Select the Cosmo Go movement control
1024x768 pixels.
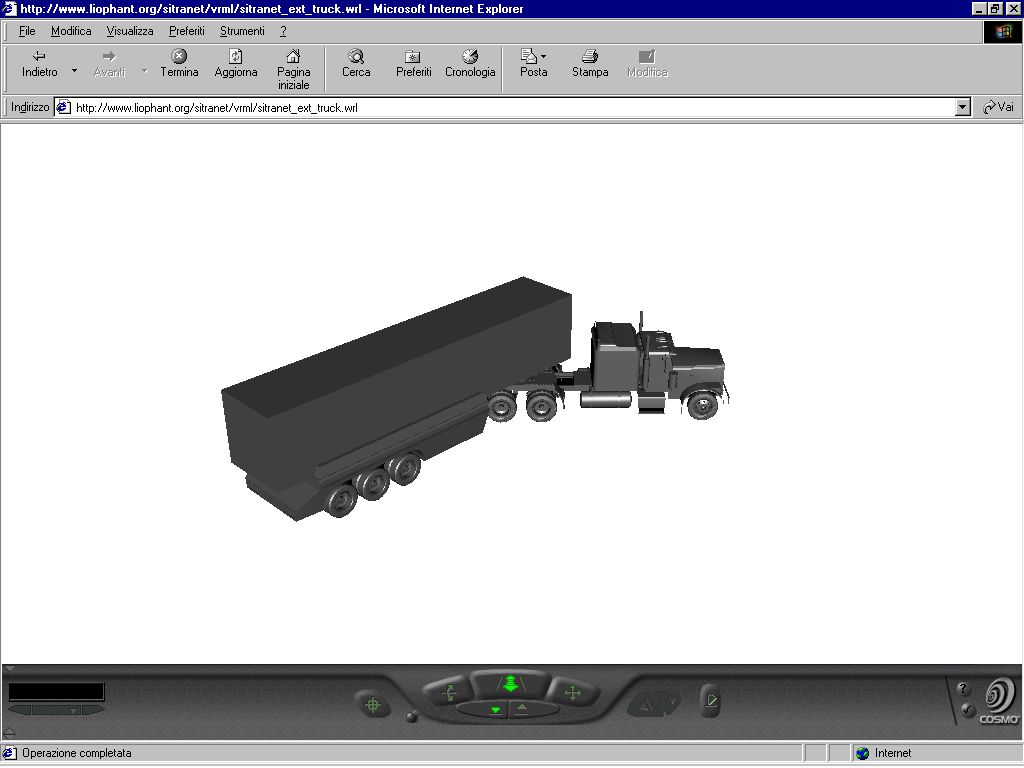pyautogui.click(x=511, y=683)
